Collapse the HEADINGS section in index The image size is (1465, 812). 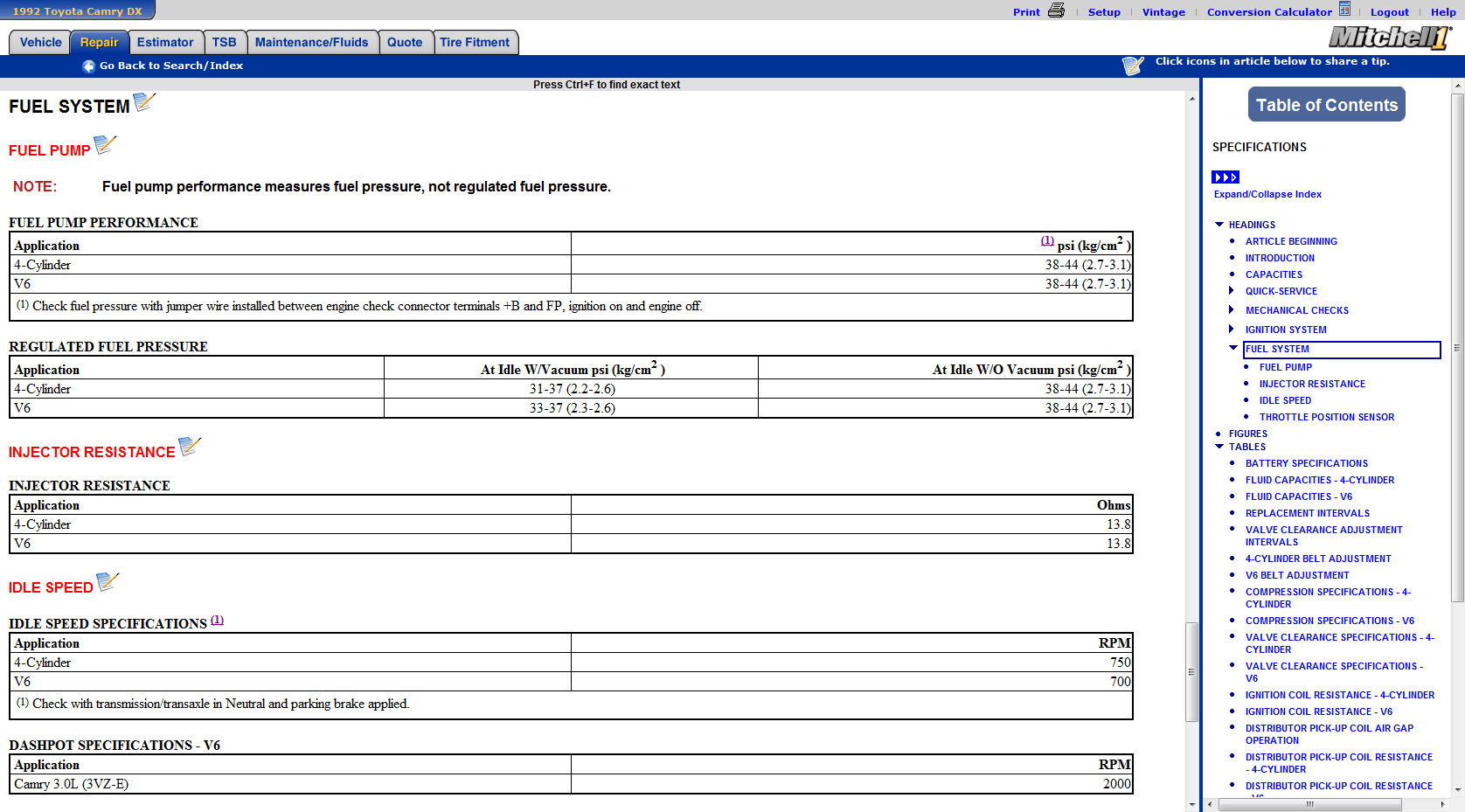(1219, 225)
